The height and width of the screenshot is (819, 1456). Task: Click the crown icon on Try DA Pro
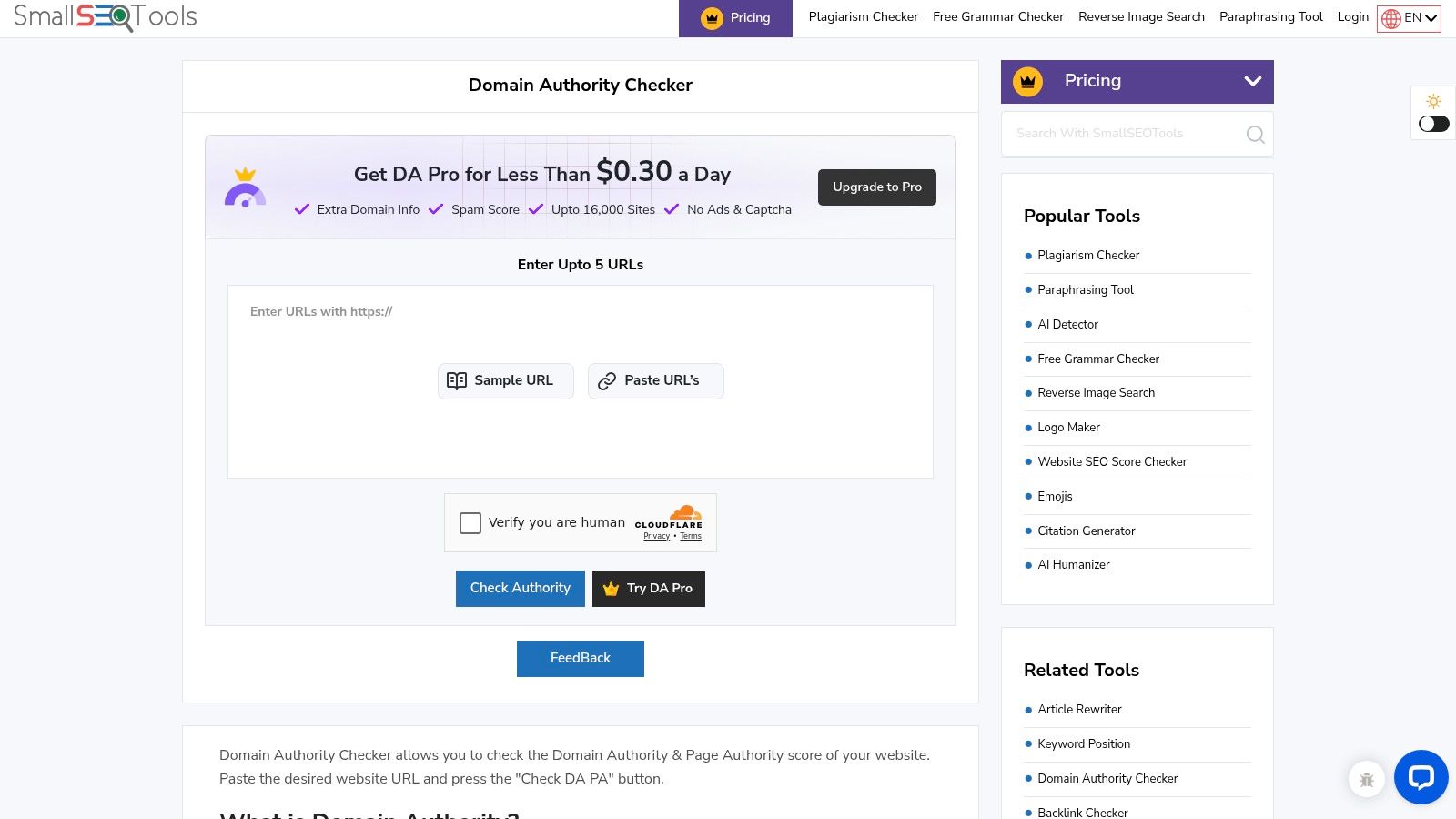tap(610, 589)
